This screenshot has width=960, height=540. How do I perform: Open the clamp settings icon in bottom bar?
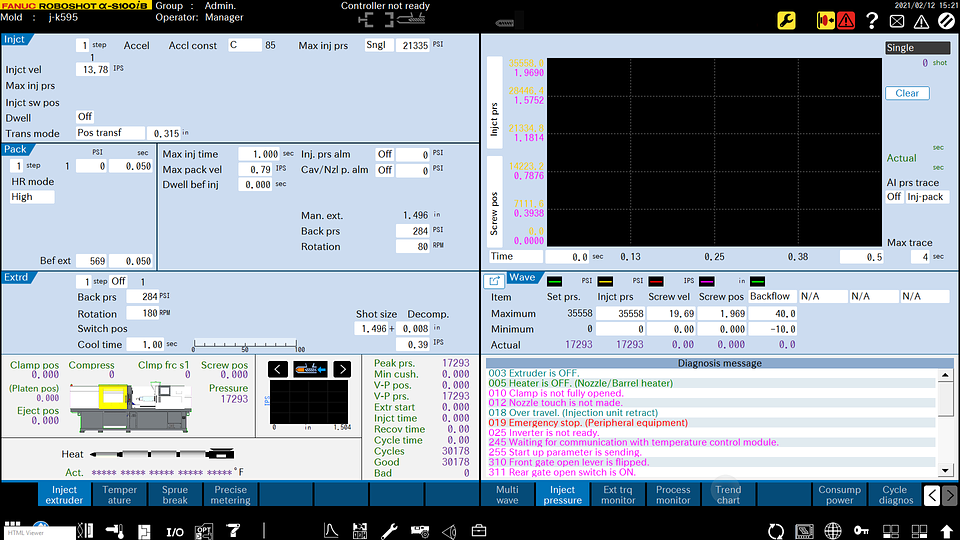click(x=85, y=530)
